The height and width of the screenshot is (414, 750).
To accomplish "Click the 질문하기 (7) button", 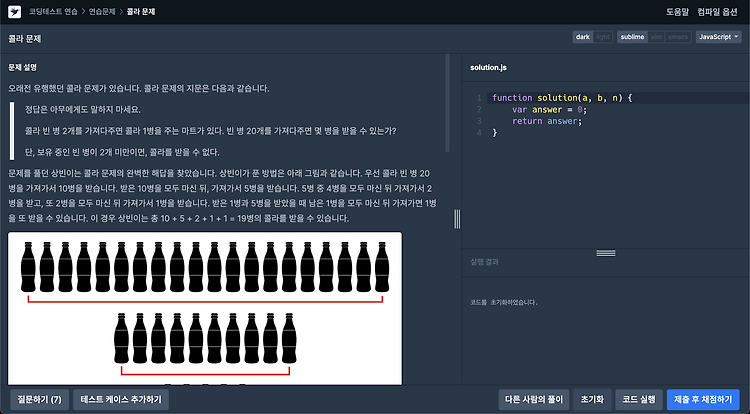I will [40, 399].
